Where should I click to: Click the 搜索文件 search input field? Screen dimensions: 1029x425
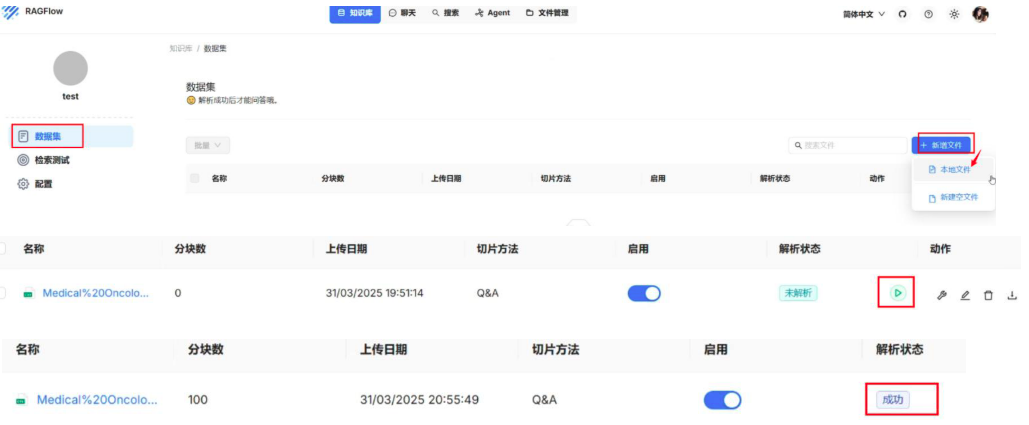(x=847, y=145)
